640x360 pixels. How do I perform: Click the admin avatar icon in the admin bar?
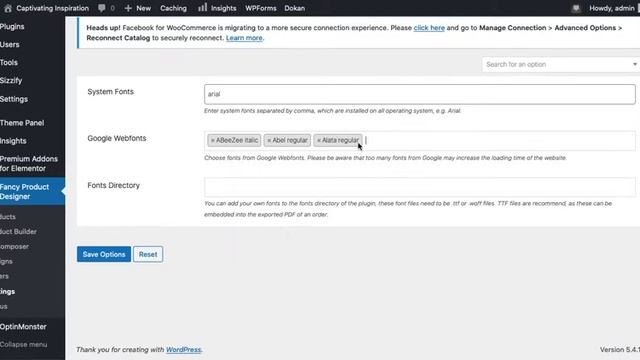pos(576,8)
